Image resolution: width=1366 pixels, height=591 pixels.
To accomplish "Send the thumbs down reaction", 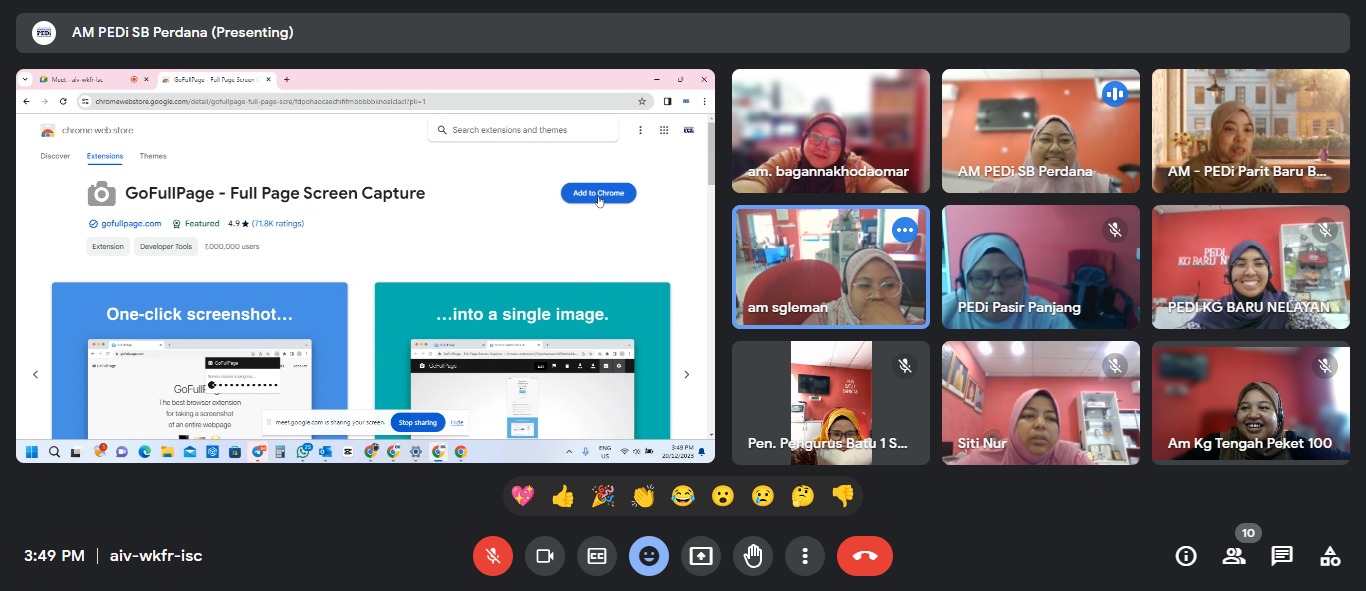I will pos(843,496).
